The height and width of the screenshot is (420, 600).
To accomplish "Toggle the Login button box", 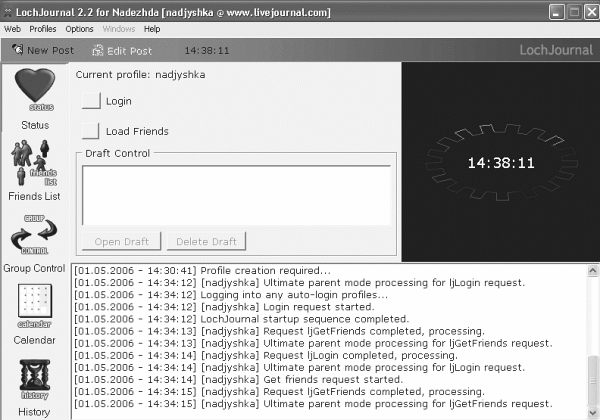I will pyautogui.click(x=91, y=101).
